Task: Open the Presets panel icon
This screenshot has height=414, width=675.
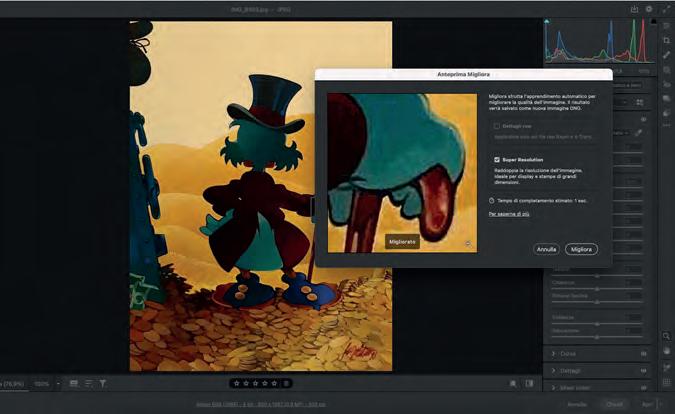Action: pos(666,113)
